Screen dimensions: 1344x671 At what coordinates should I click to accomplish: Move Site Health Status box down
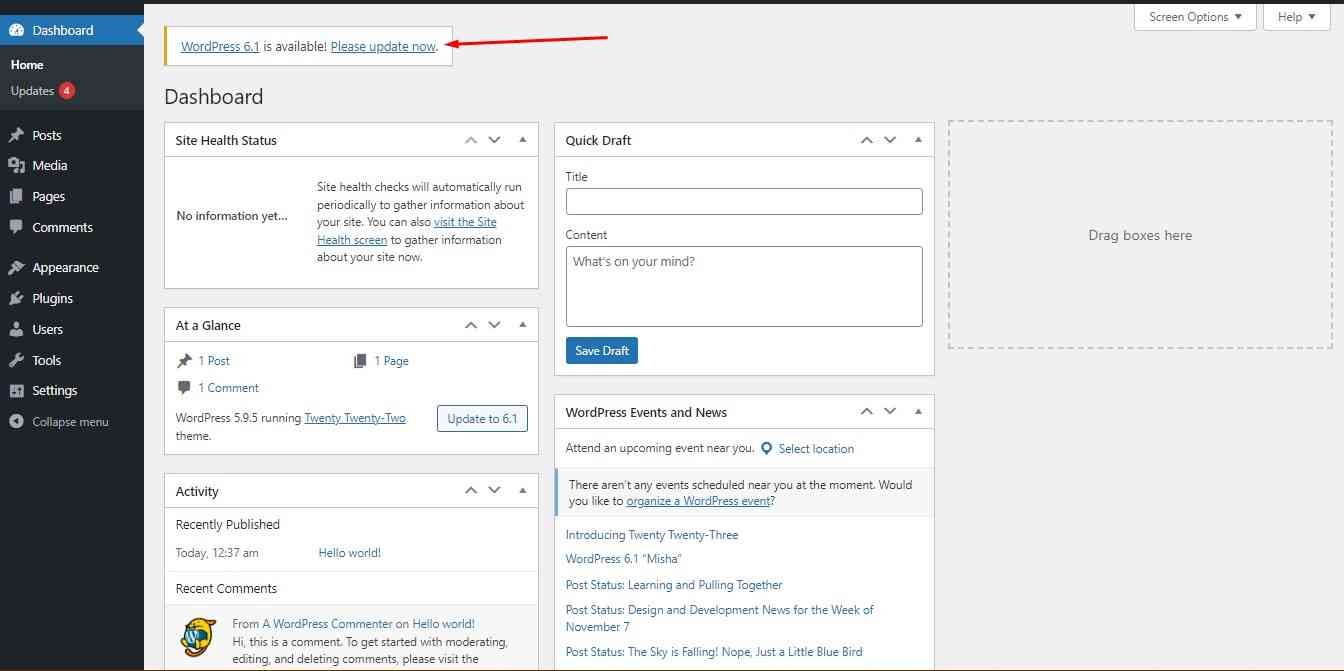(494, 140)
